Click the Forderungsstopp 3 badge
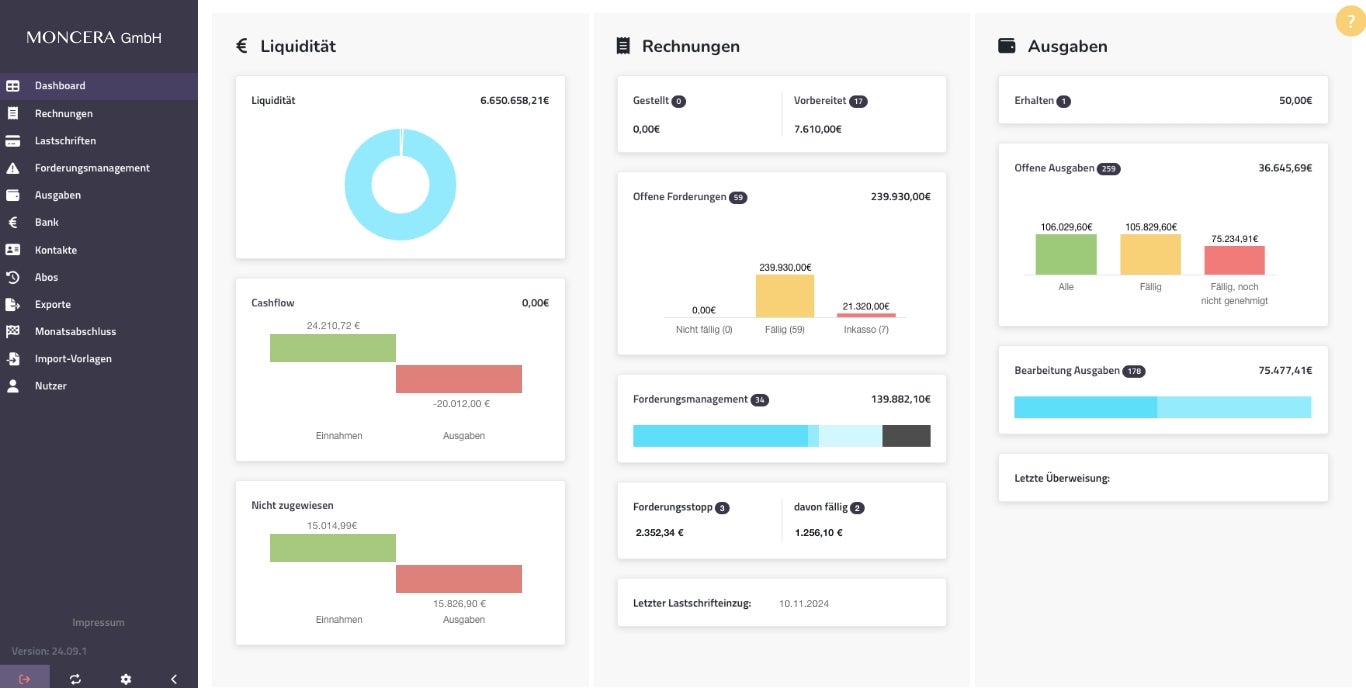Viewport: 1366px width, 689px height. [722, 508]
